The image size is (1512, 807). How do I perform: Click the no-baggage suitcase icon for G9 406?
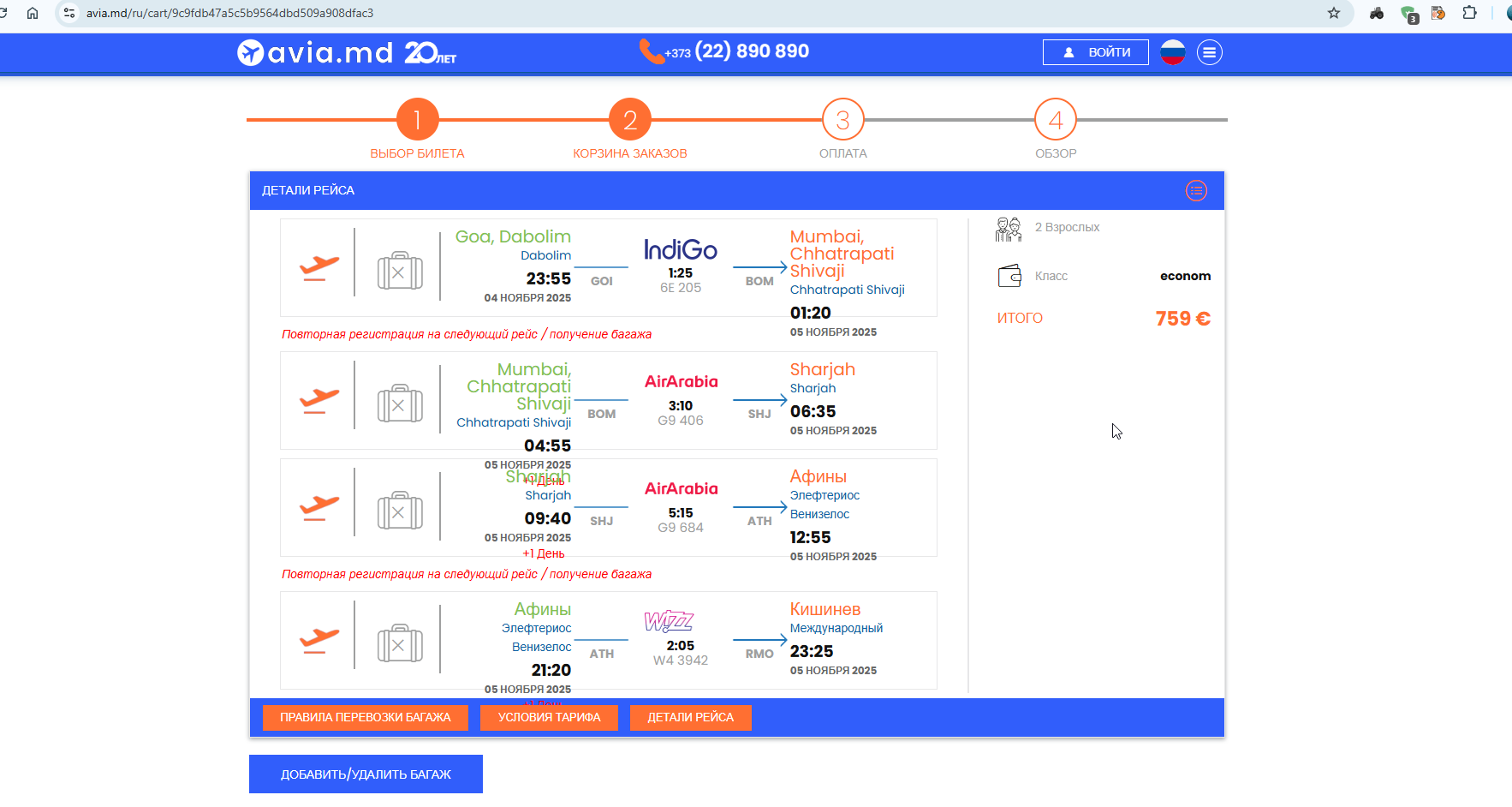tap(400, 403)
